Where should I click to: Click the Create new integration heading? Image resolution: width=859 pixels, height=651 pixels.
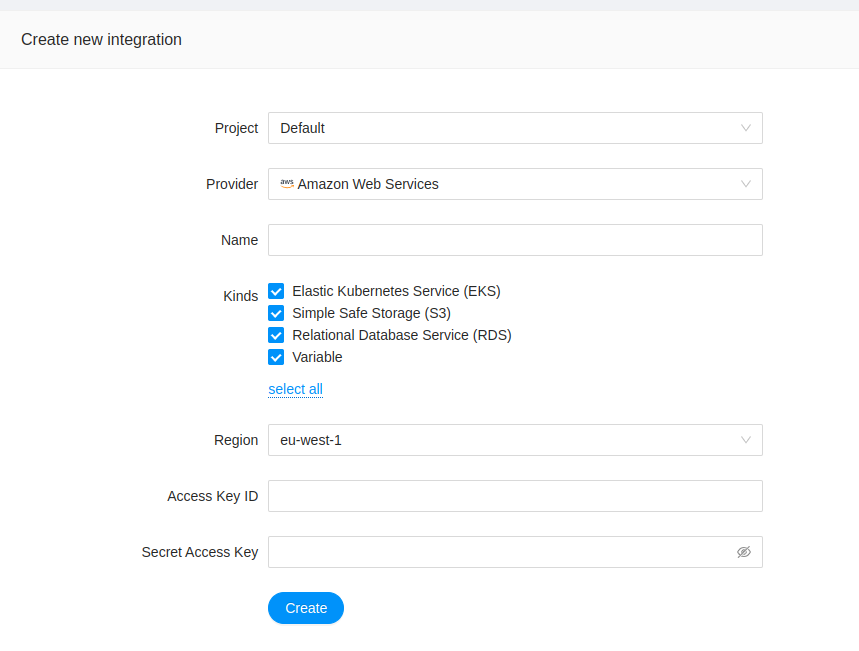tap(101, 39)
